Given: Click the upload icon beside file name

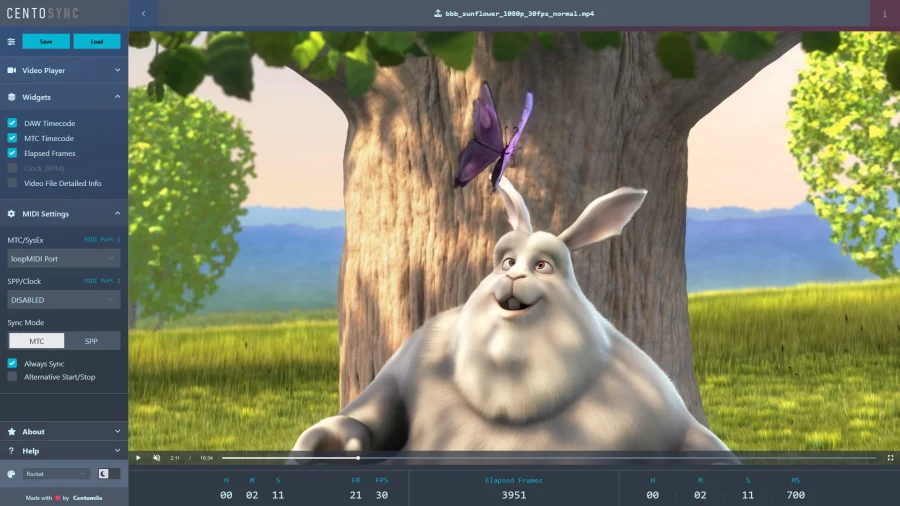Looking at the screenshot, I should [x=438, y=13].
